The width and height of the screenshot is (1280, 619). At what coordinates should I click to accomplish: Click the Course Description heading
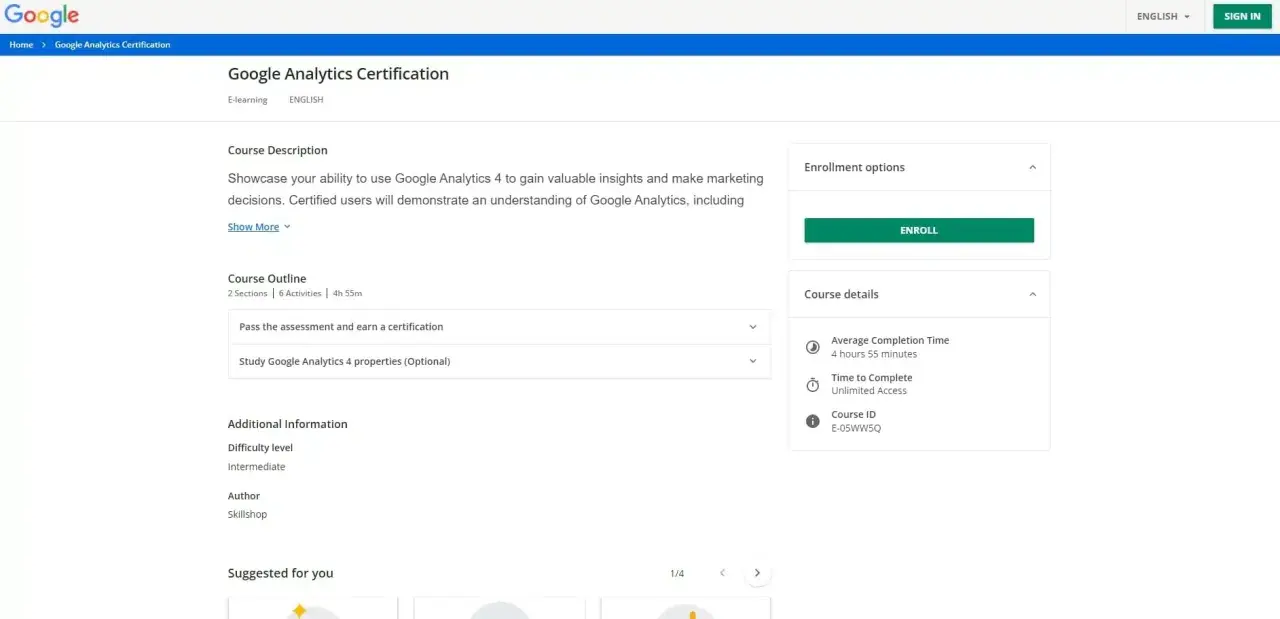click(278, 150)
